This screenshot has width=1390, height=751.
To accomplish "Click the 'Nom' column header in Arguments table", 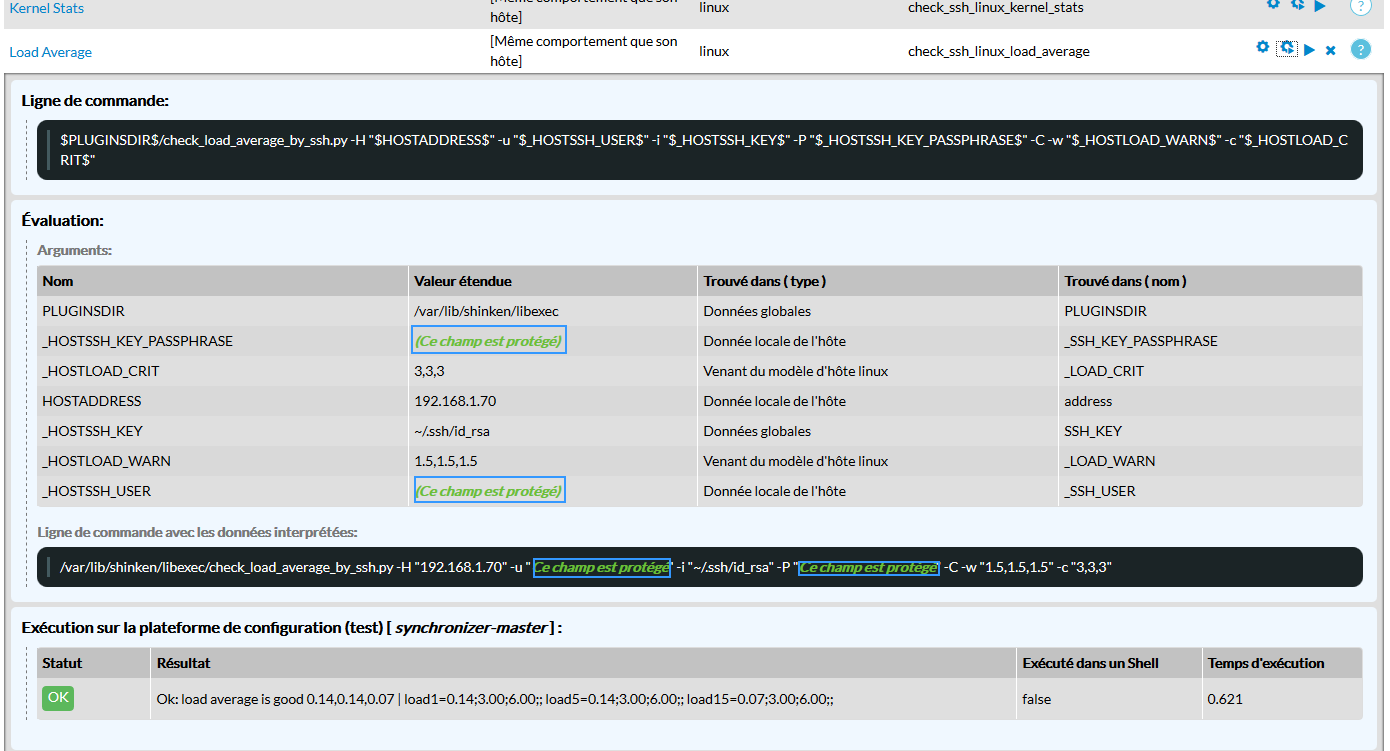I will (58, 281).
